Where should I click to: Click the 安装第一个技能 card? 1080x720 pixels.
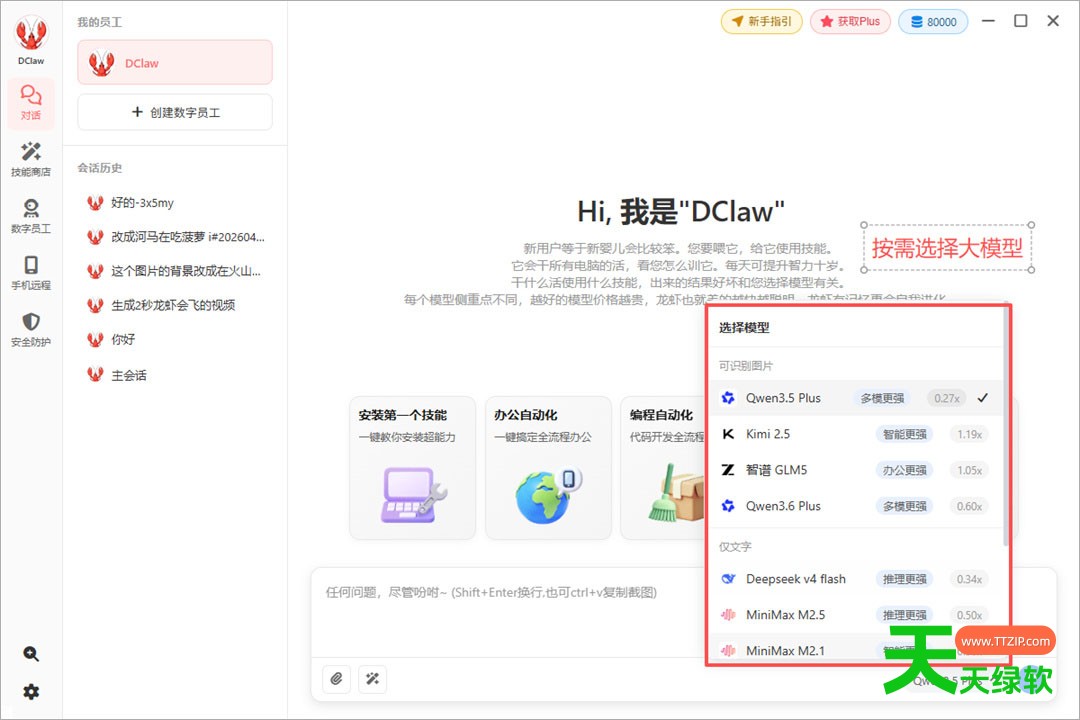pyautogui.click(x=413, y=468)
